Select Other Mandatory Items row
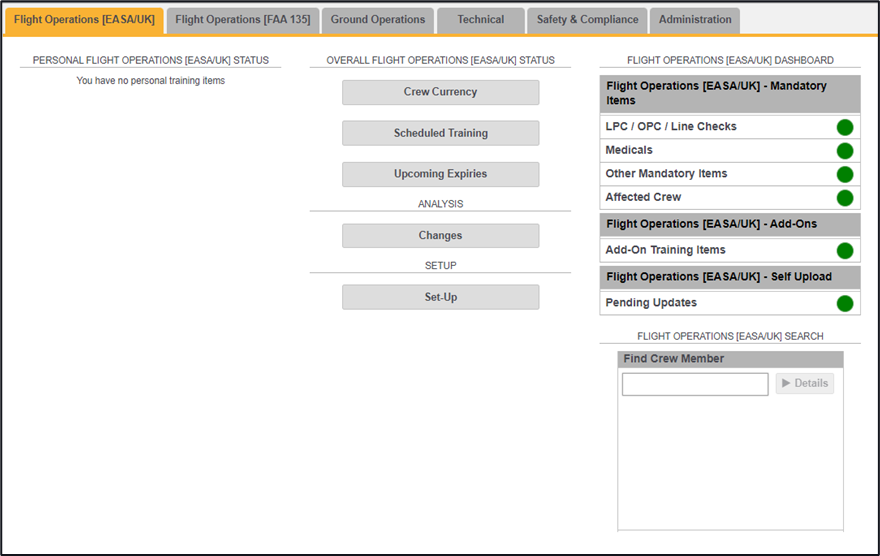 pos(730,174)
